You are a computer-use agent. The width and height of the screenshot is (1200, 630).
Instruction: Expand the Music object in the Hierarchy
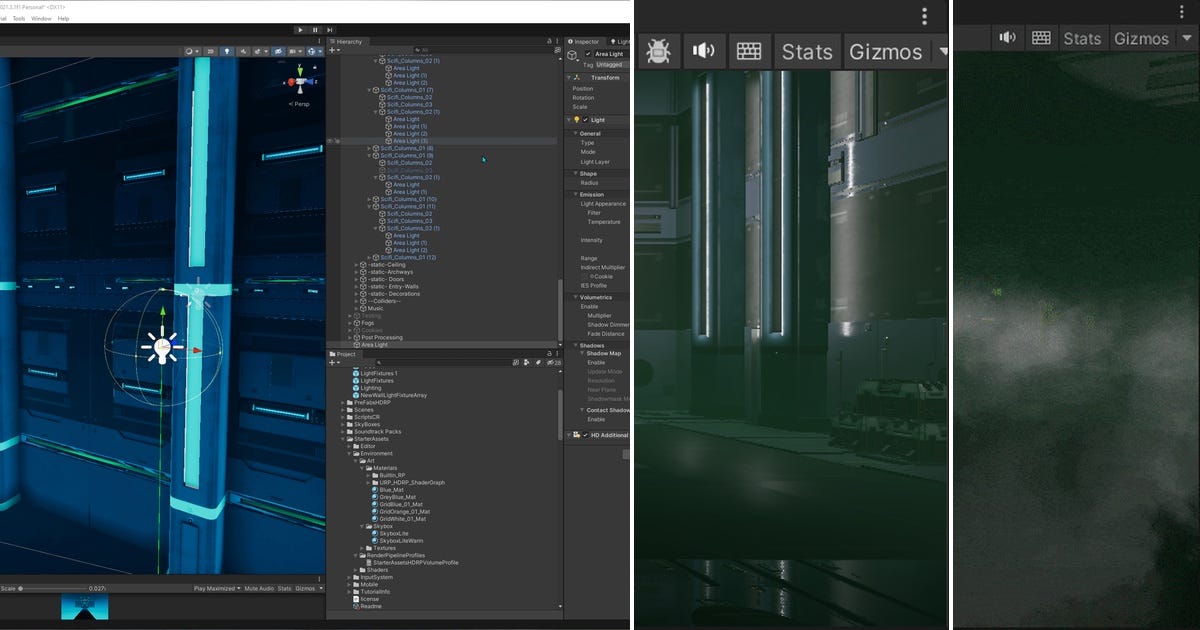[x=357, y=308]
